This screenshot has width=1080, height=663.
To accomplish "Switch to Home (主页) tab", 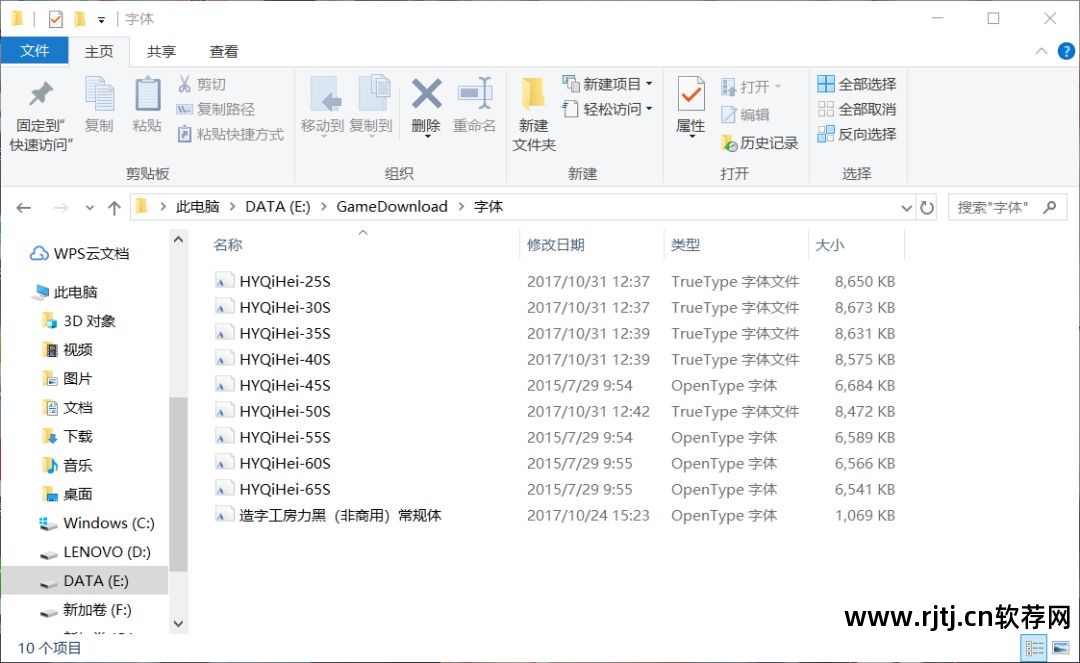I will pyautogui.click(x=98, y=52).
